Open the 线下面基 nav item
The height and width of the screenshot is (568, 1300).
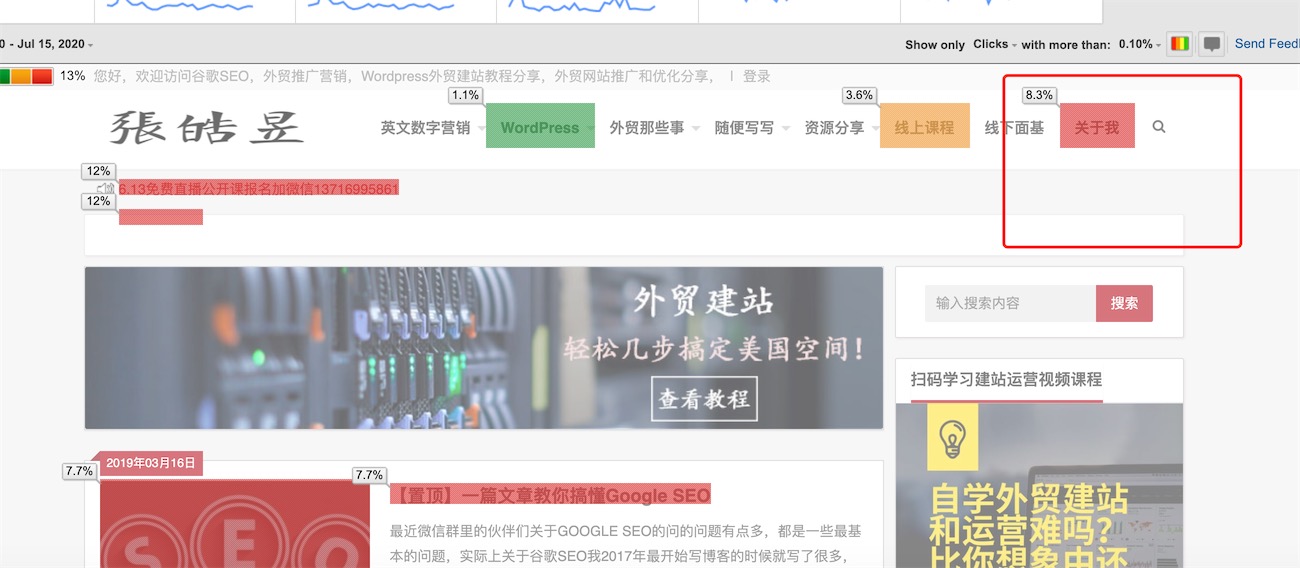1014,128
